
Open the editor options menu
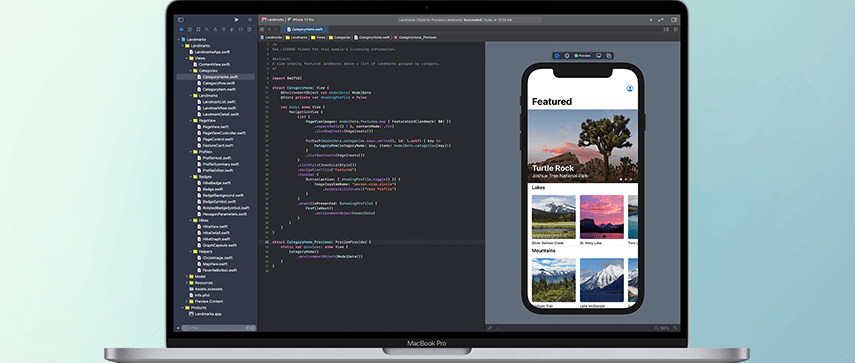click(666, 29)
